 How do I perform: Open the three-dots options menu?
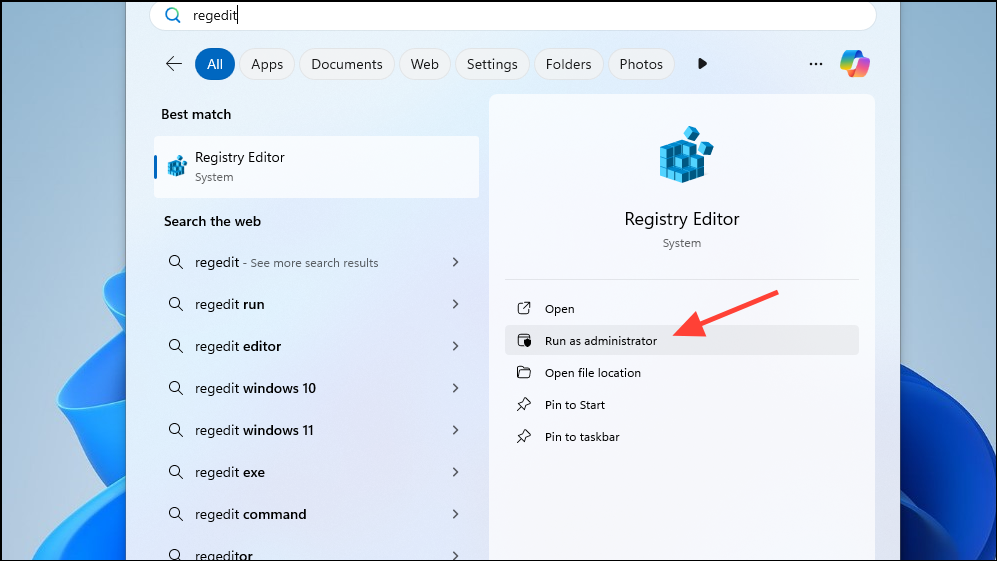816,64
